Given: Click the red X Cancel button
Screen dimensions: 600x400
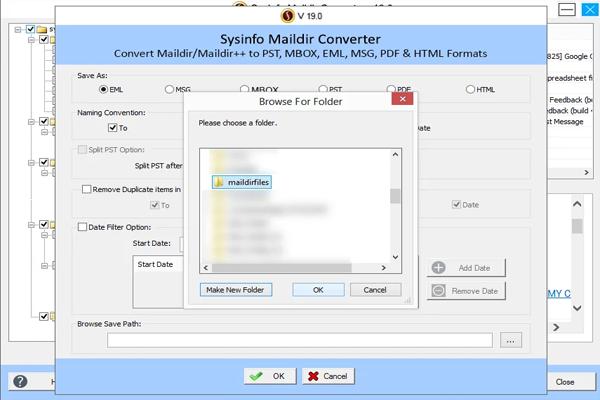Looking at the screenshot, I should coord(328,376).
